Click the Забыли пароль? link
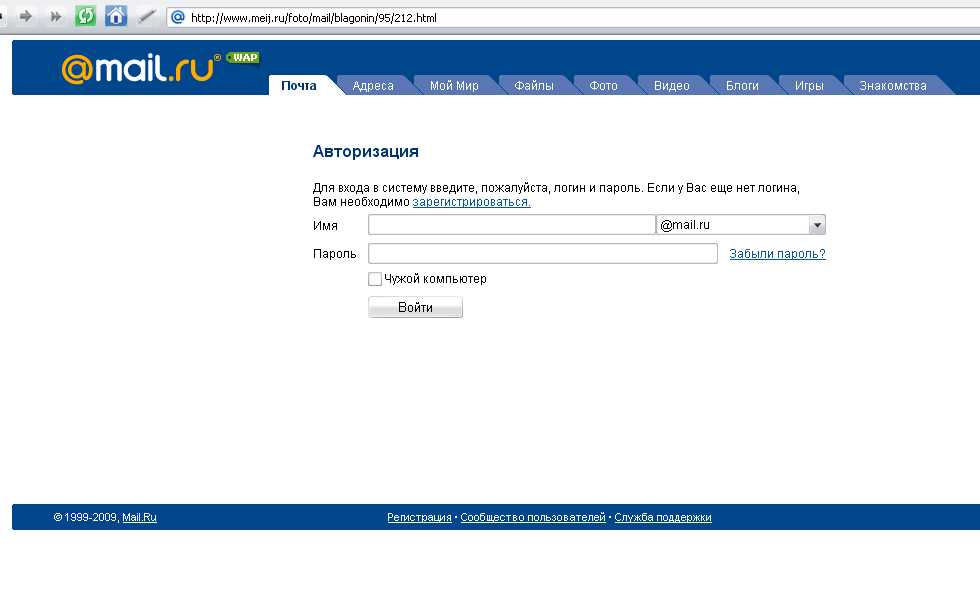980x589 pixels. tap(778, 254)
